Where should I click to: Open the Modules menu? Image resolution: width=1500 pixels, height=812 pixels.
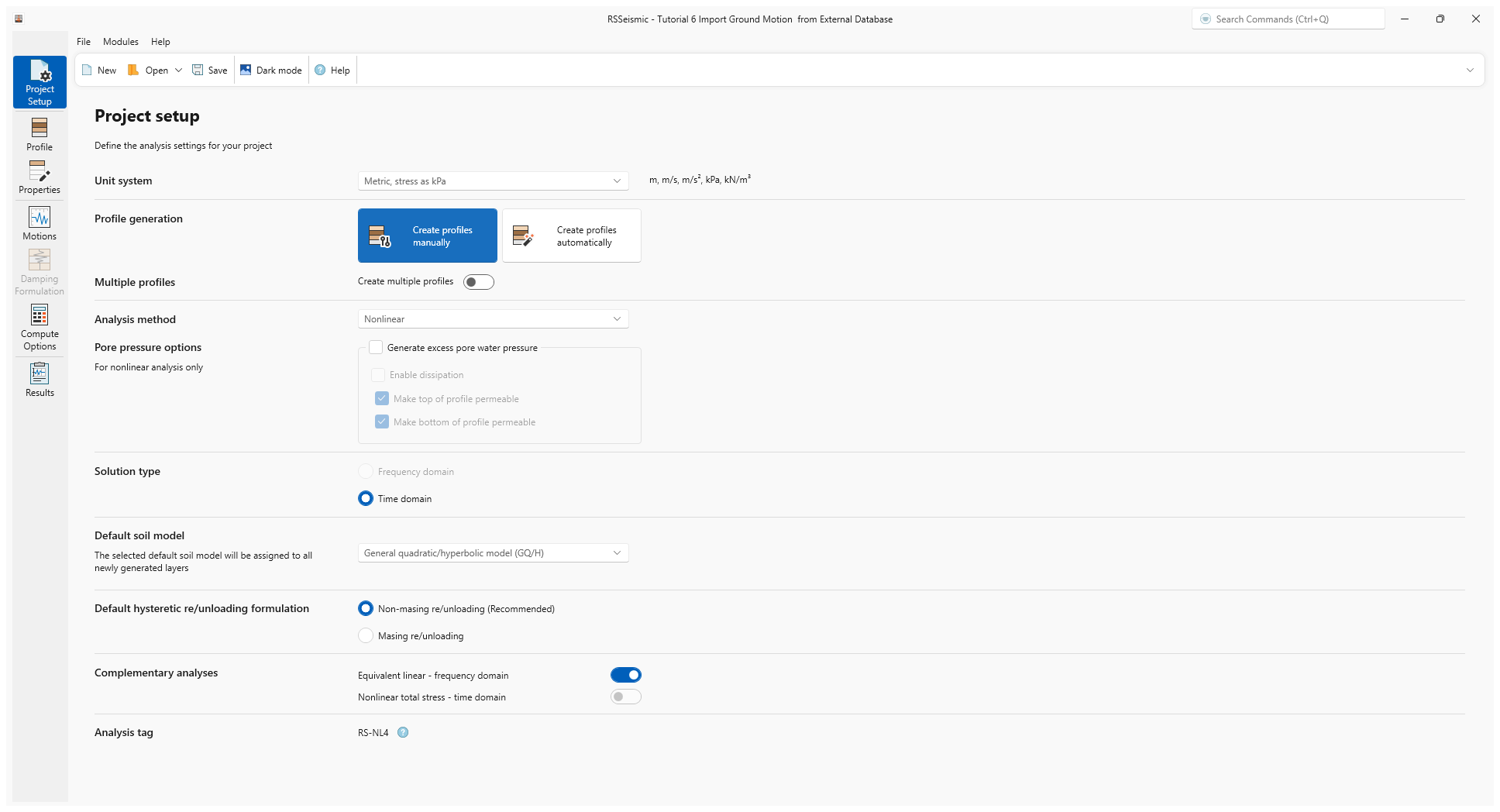coord(120,42)
